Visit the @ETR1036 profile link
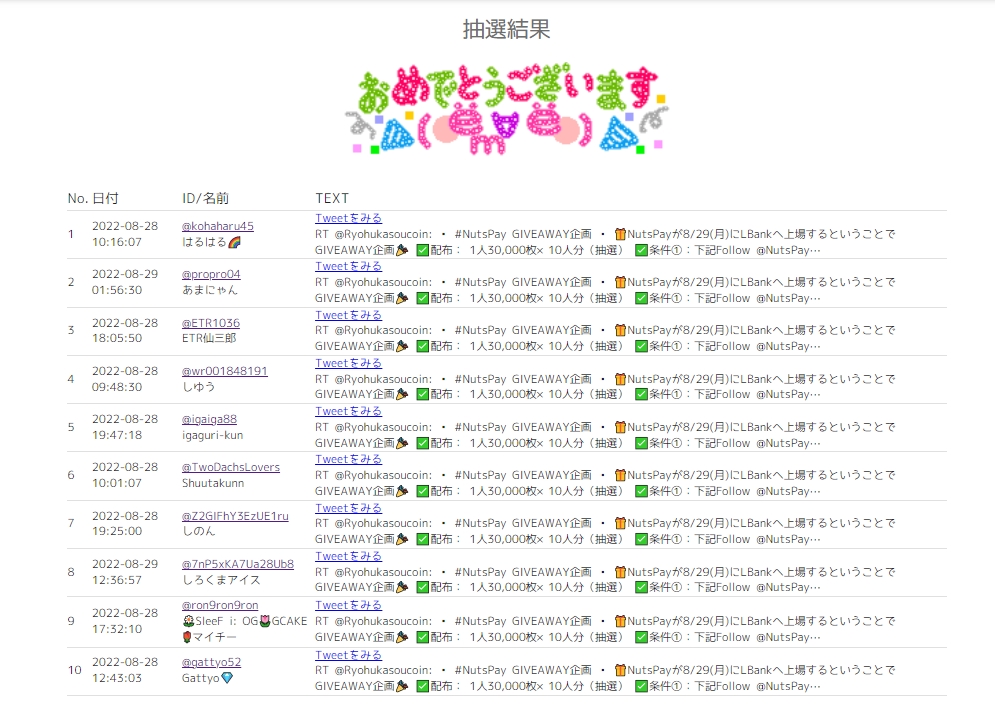Screen dimensions: 995x720 [211, 323]
